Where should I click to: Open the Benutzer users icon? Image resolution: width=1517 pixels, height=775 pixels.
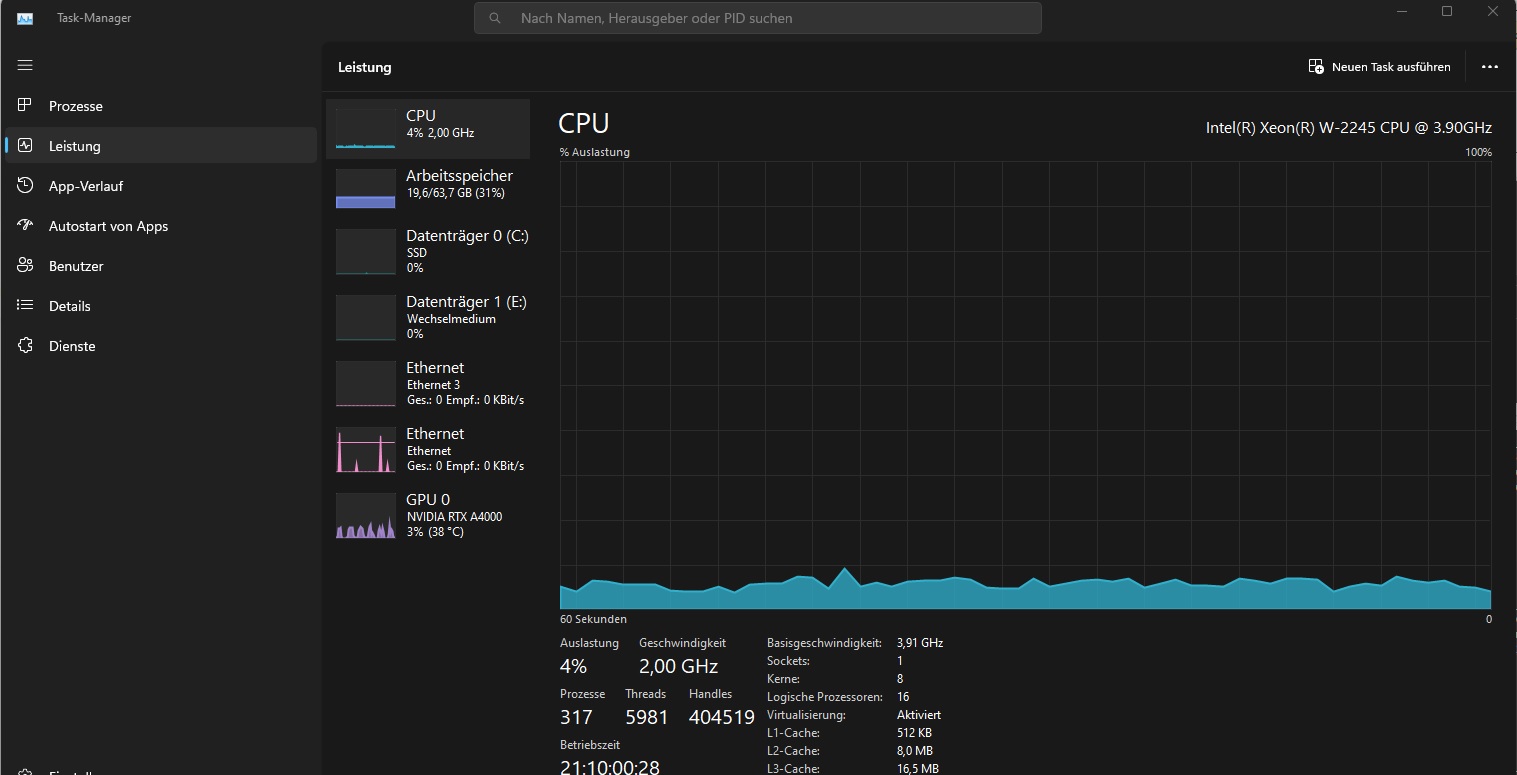(x=26, y=265)
